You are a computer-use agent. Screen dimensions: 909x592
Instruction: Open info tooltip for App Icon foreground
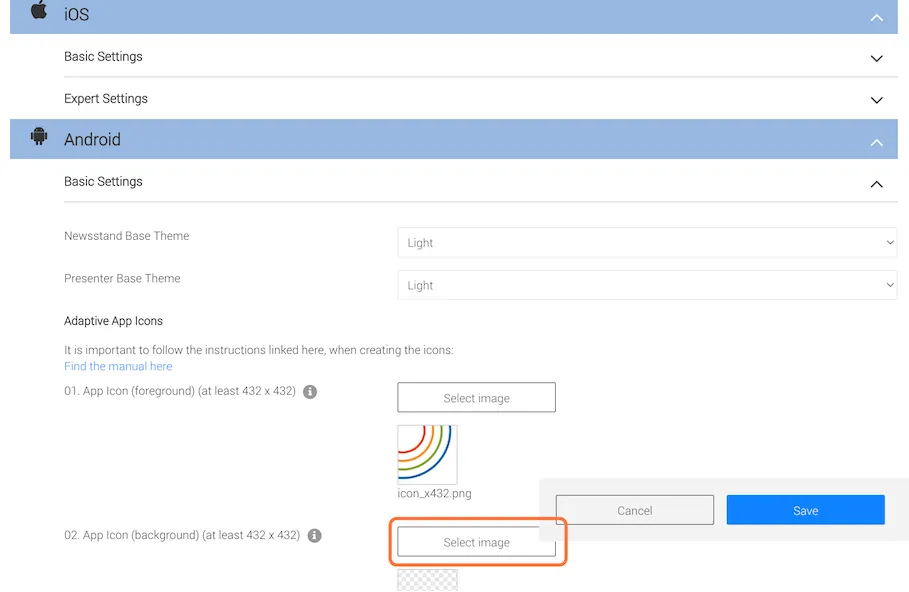tap(310, 392)
